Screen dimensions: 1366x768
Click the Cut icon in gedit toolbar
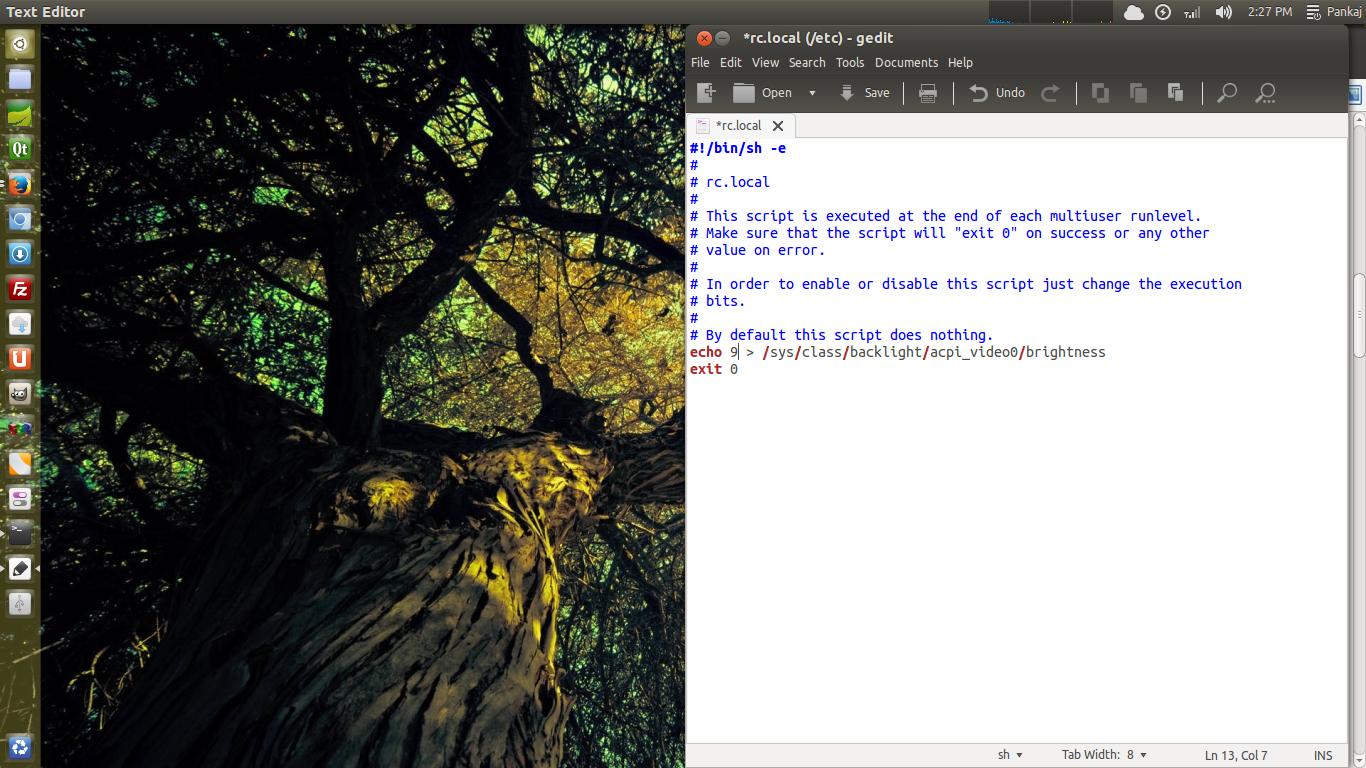click(x=1100, y=93)
